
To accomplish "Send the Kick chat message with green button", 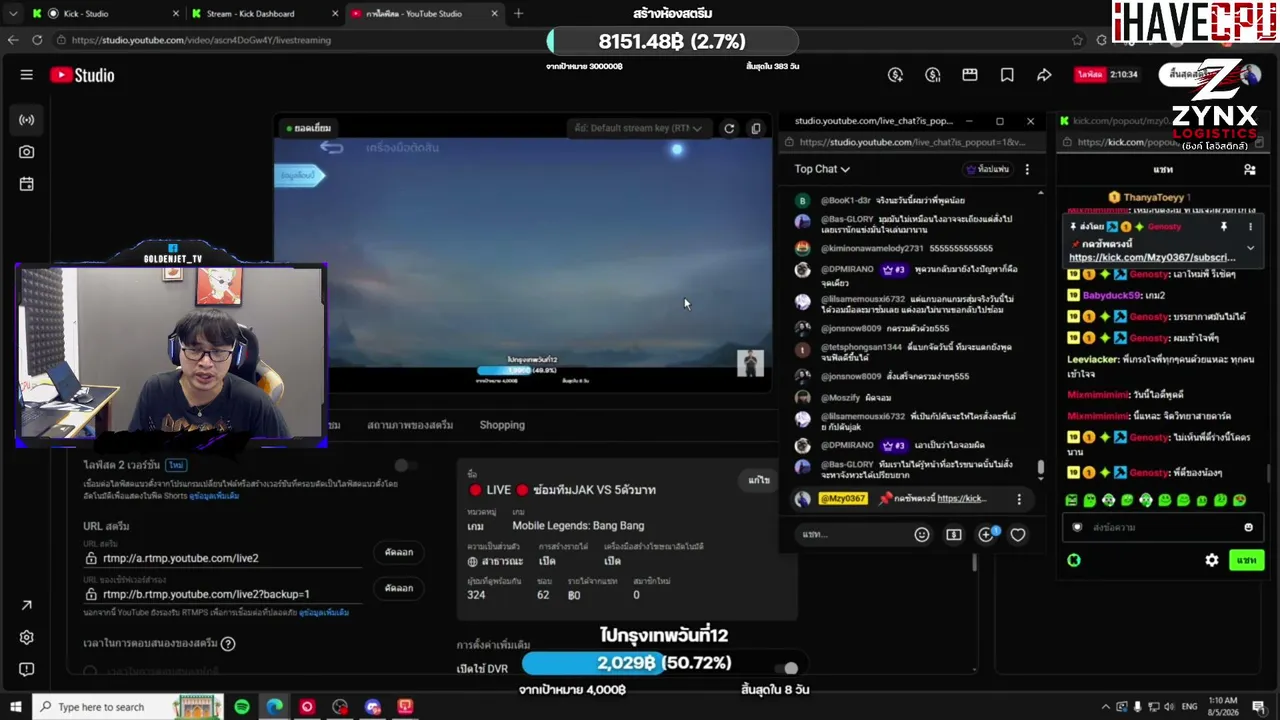I will [x=1246, y=560].
